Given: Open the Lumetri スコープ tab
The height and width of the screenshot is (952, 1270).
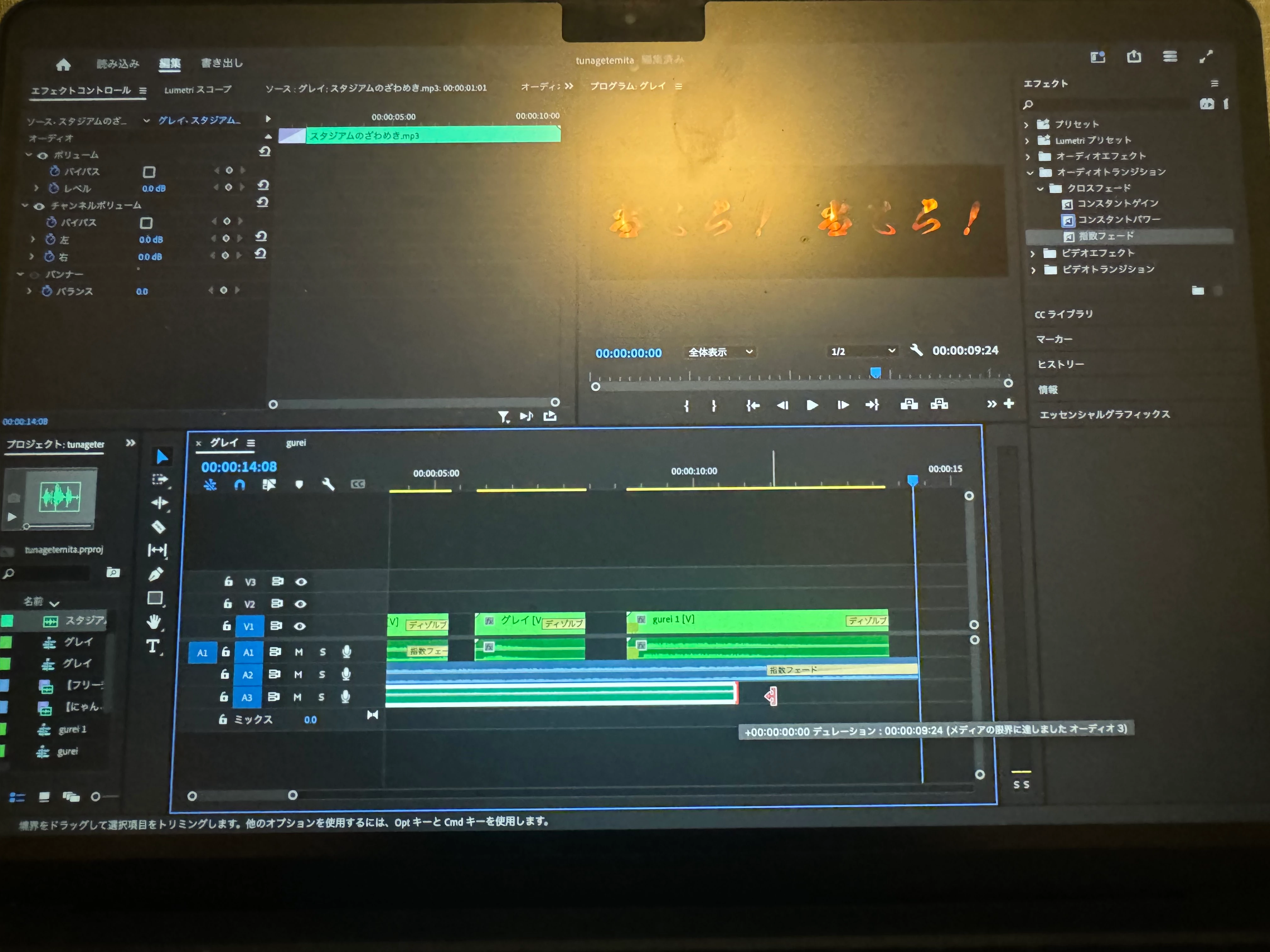Looking at the screenshot, I should click(x=197, y=89).
